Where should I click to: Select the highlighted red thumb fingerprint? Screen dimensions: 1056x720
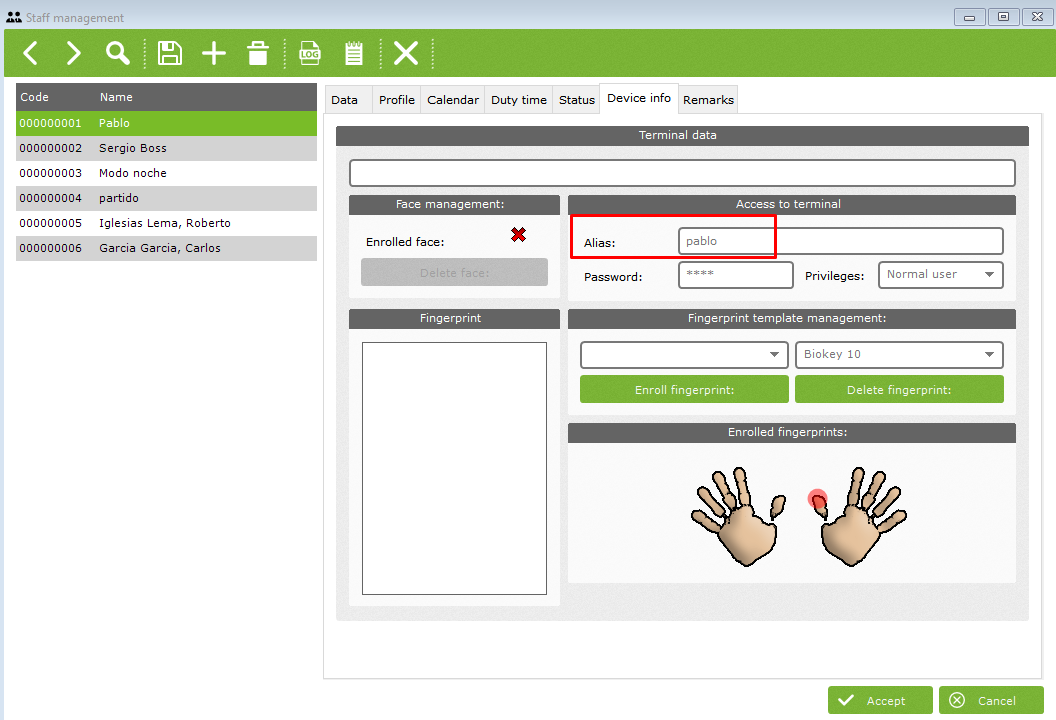coord(818,500)
